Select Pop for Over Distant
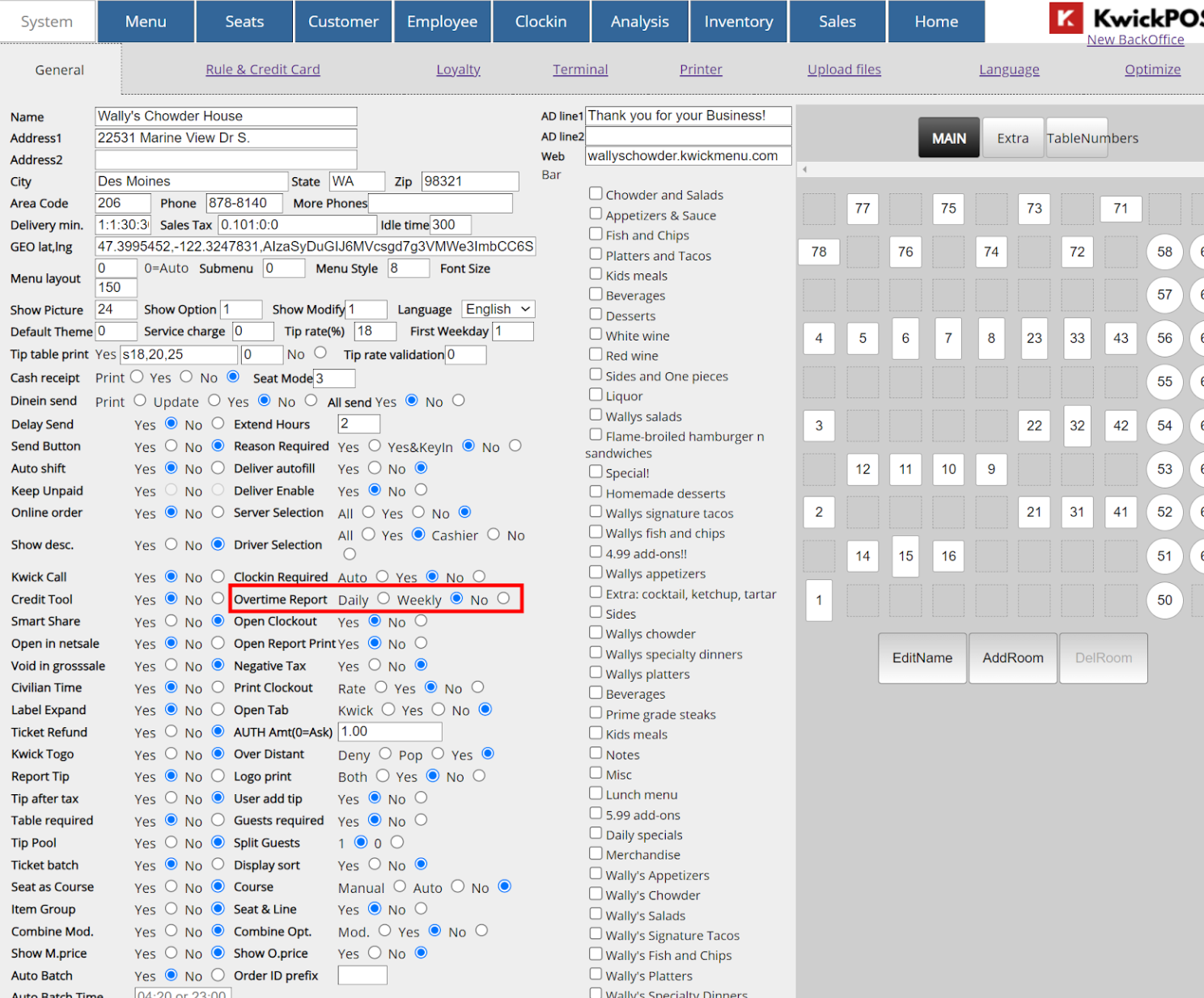The height and width of the screenshot is (998, 1204). click(438, 754)
